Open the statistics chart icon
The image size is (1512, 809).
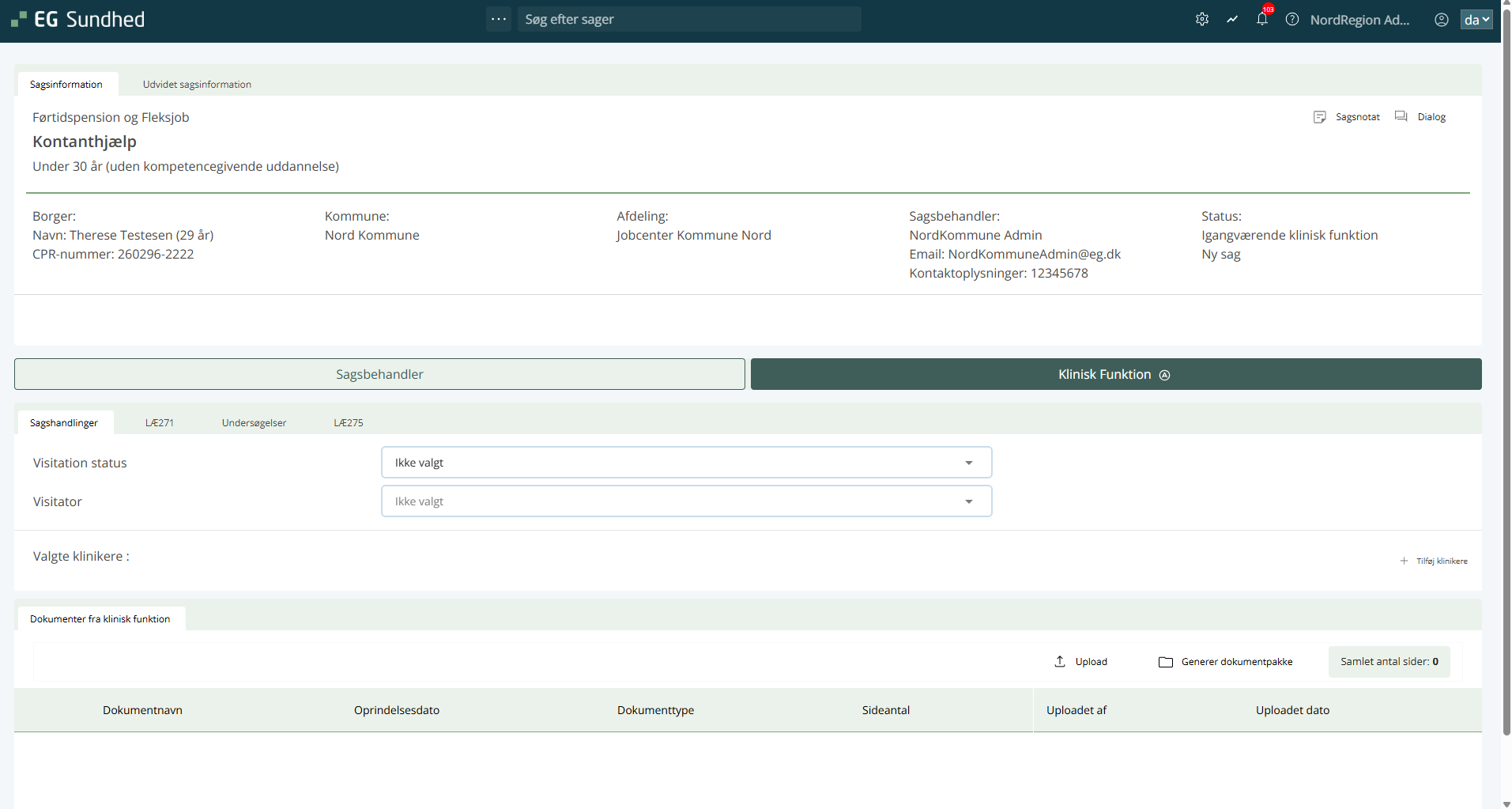point(1232,20)
